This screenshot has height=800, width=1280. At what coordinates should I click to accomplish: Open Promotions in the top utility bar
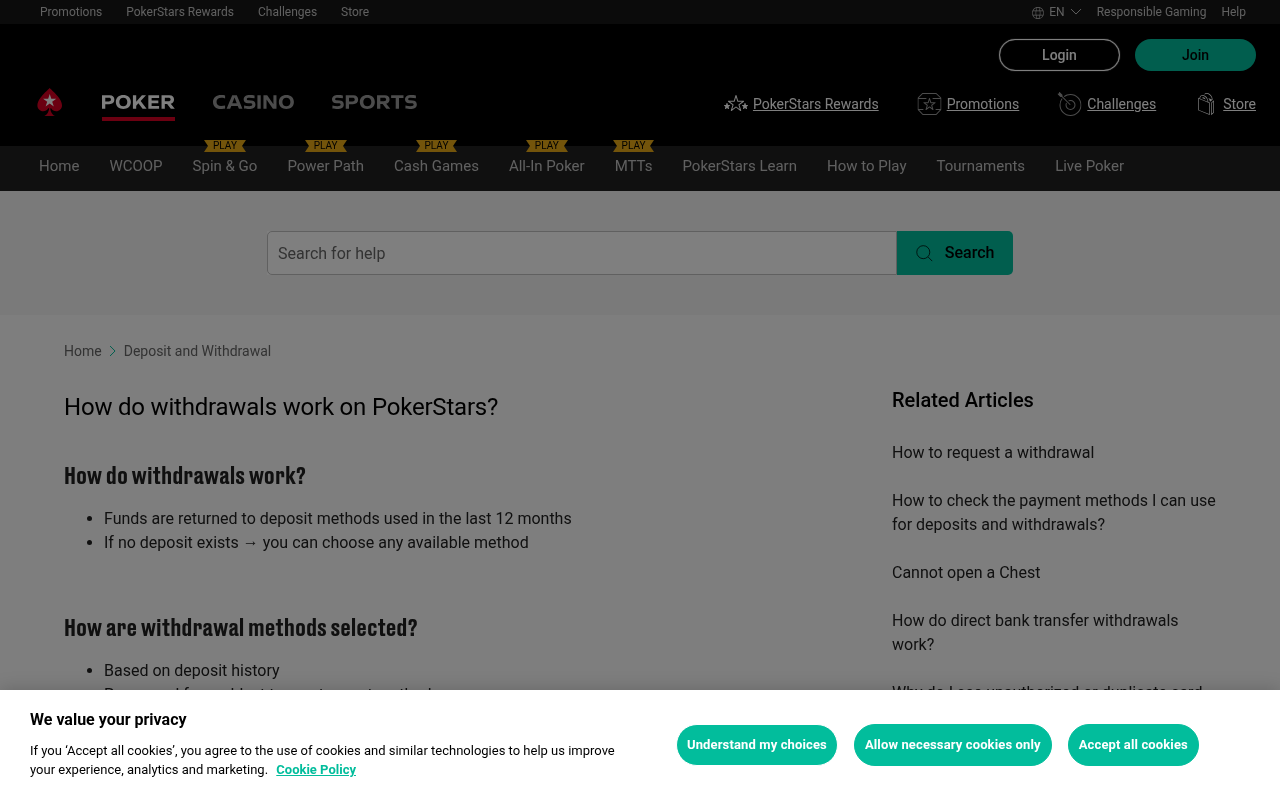click(x=71, y=12)
